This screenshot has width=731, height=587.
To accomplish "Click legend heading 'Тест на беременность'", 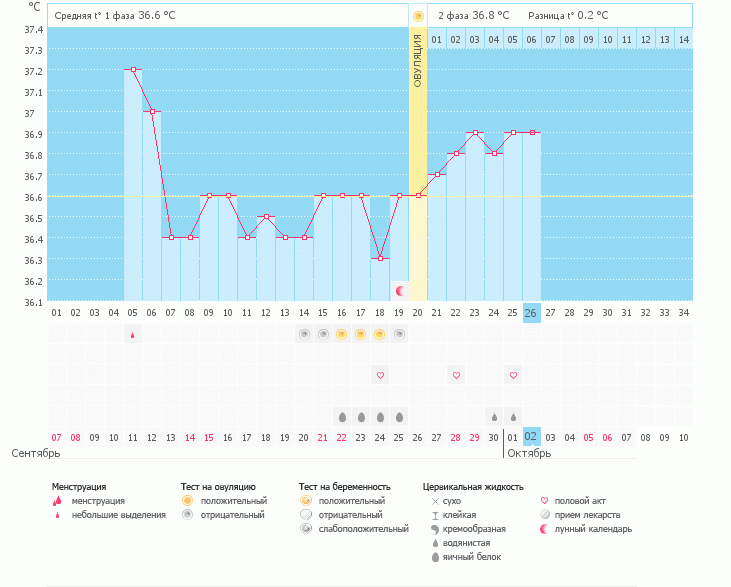I will (345, 487).
